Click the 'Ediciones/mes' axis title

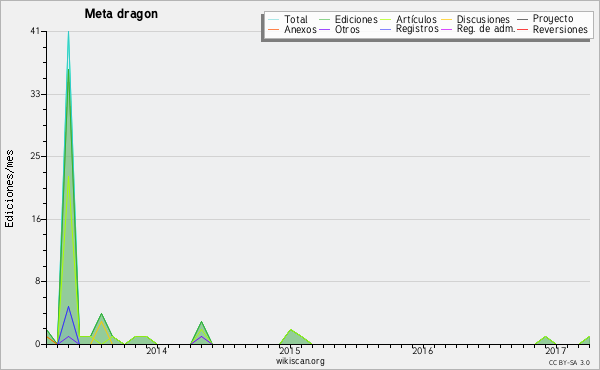[9, 189]
